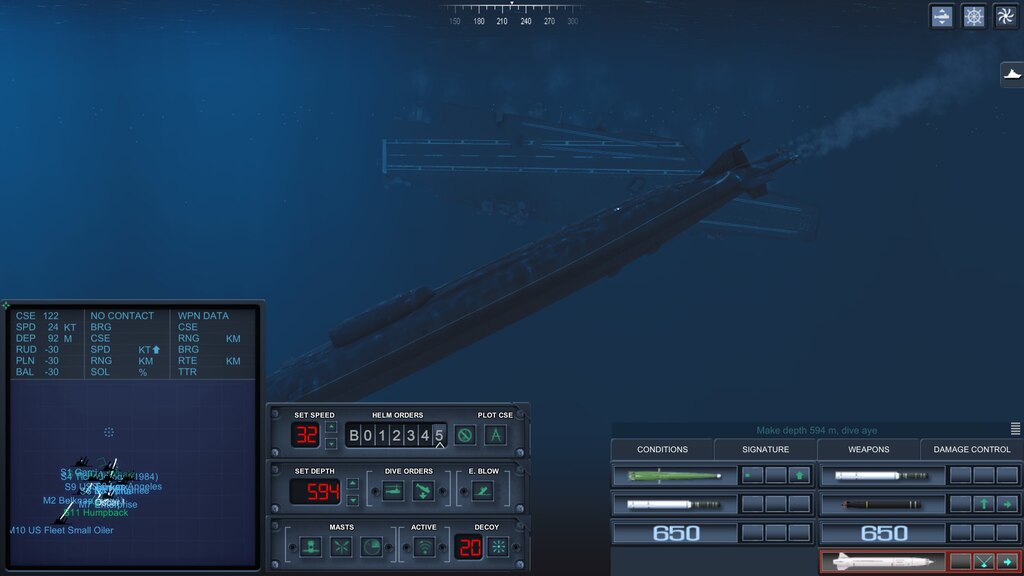Click right-arrow setting on highlighted missile
This screenshot has width=1024, height=576.
1007,562
